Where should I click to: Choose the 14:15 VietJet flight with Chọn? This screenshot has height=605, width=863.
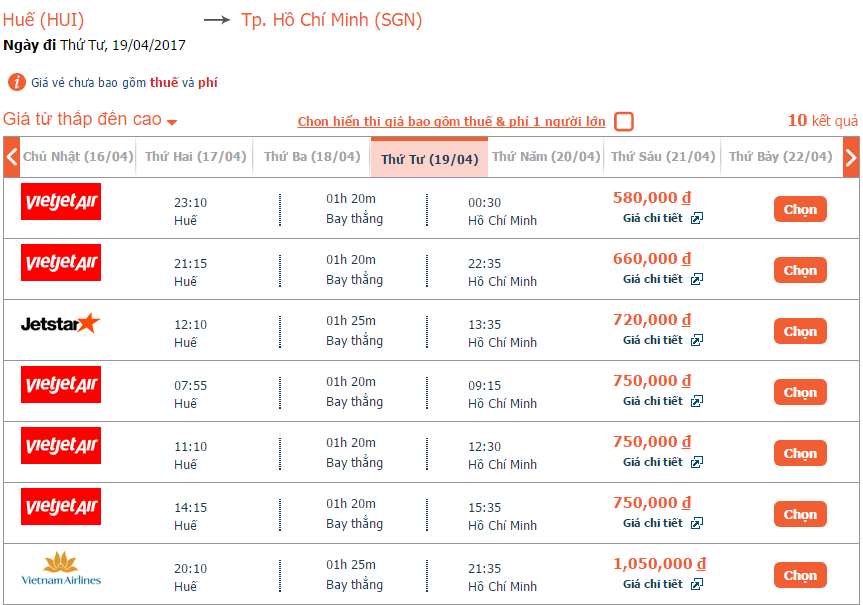pyautogui.click(x=800, y=514)
